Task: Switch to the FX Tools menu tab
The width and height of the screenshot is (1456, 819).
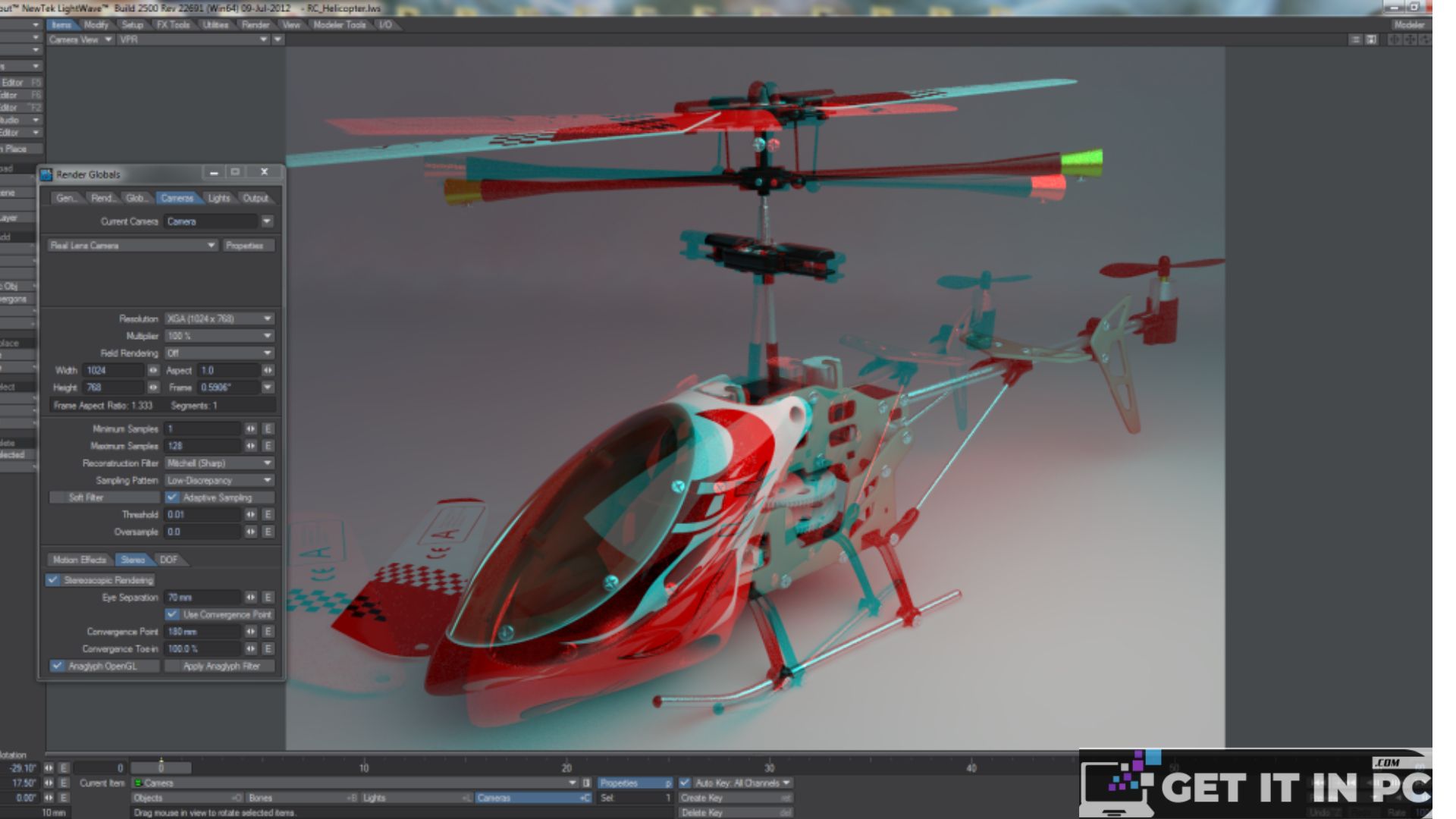Action: tap(173, 24)
